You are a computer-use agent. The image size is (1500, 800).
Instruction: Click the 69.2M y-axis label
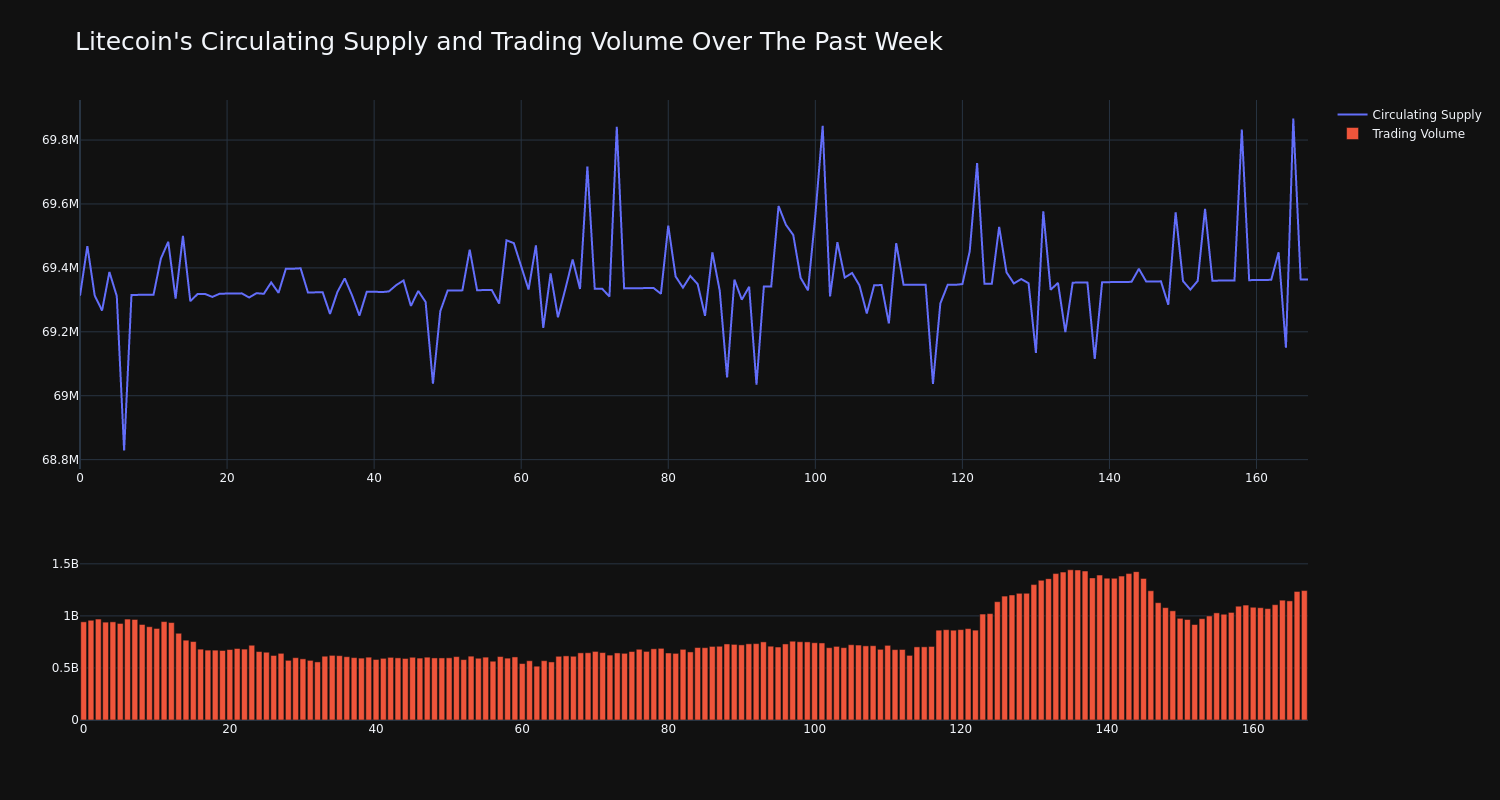(x=60, y=332)
